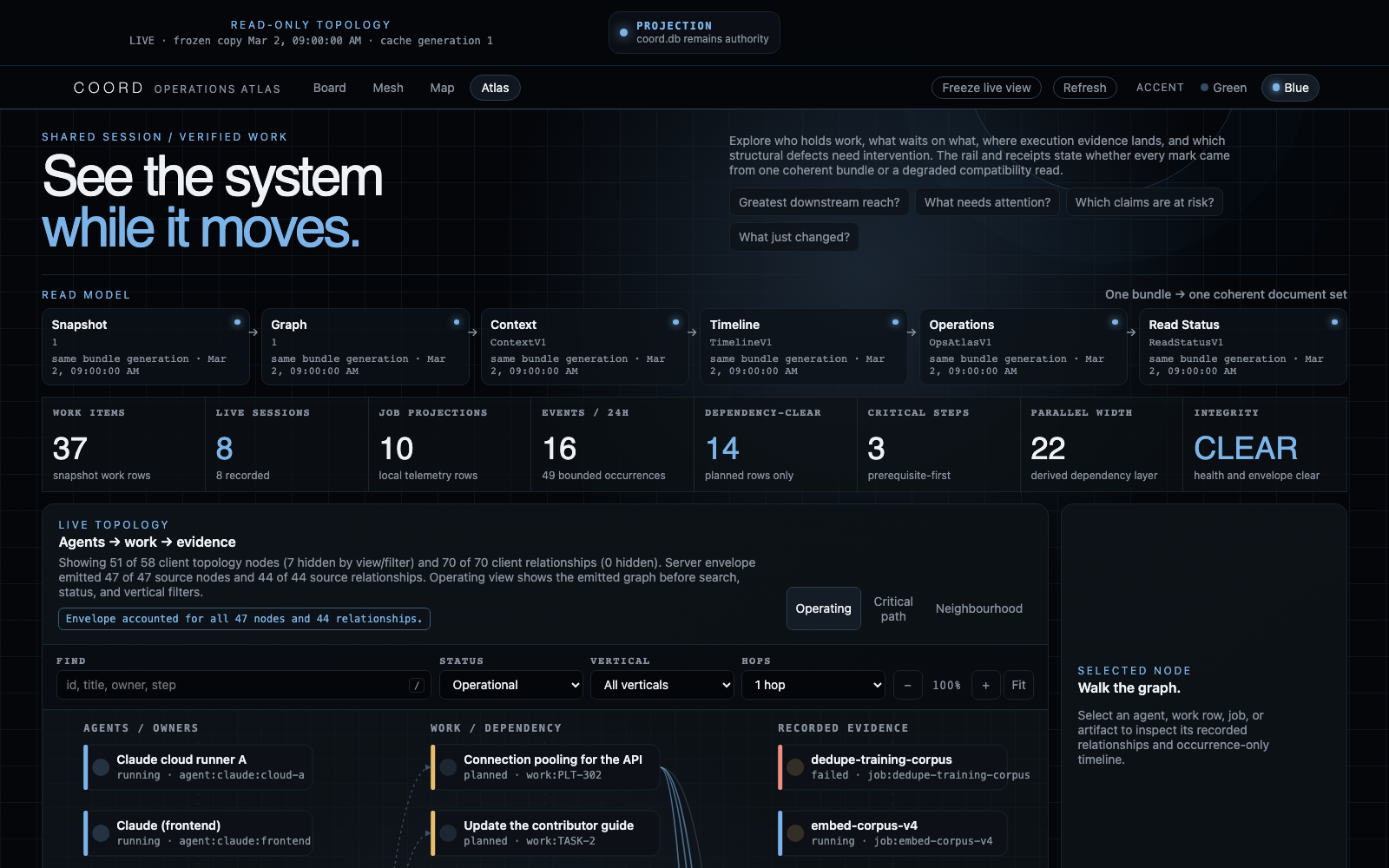Open the Timeline read model card
1389x868 pixels.
tap(804, 346)
